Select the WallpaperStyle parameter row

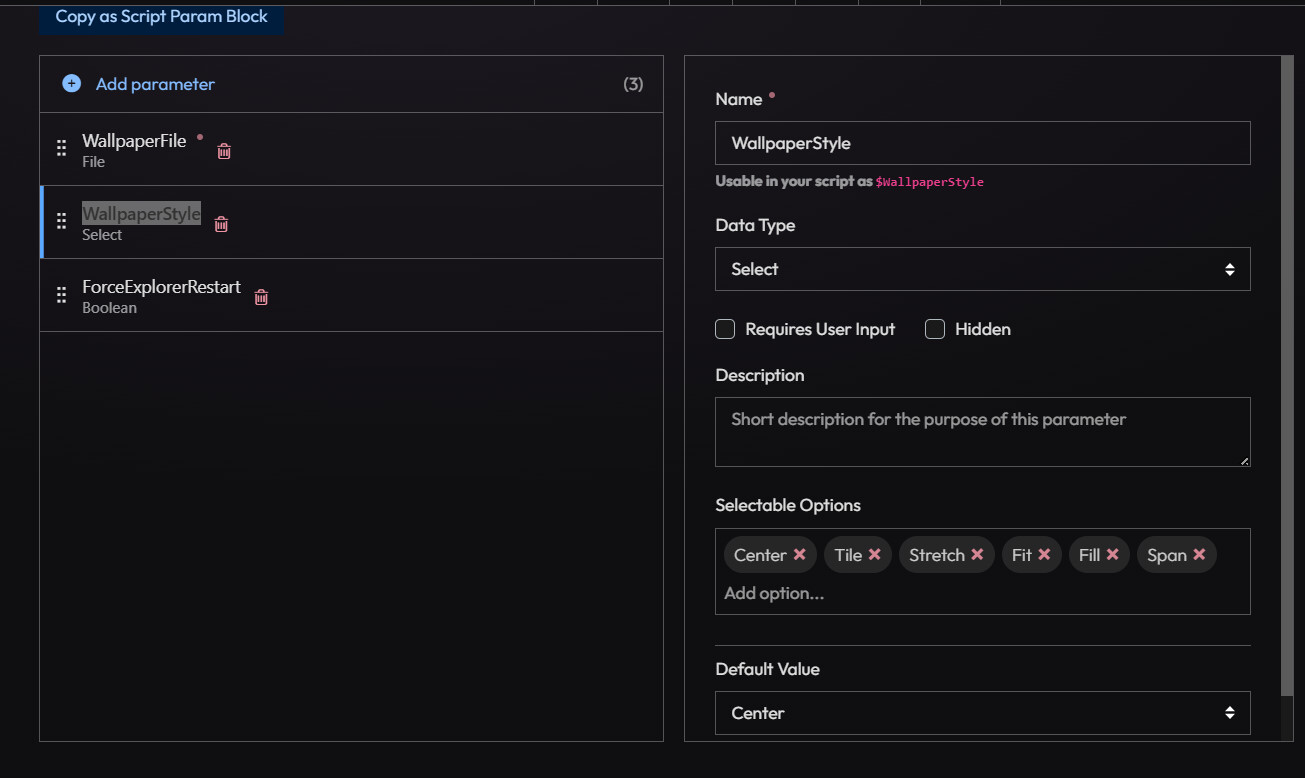[x=351, y=222]
